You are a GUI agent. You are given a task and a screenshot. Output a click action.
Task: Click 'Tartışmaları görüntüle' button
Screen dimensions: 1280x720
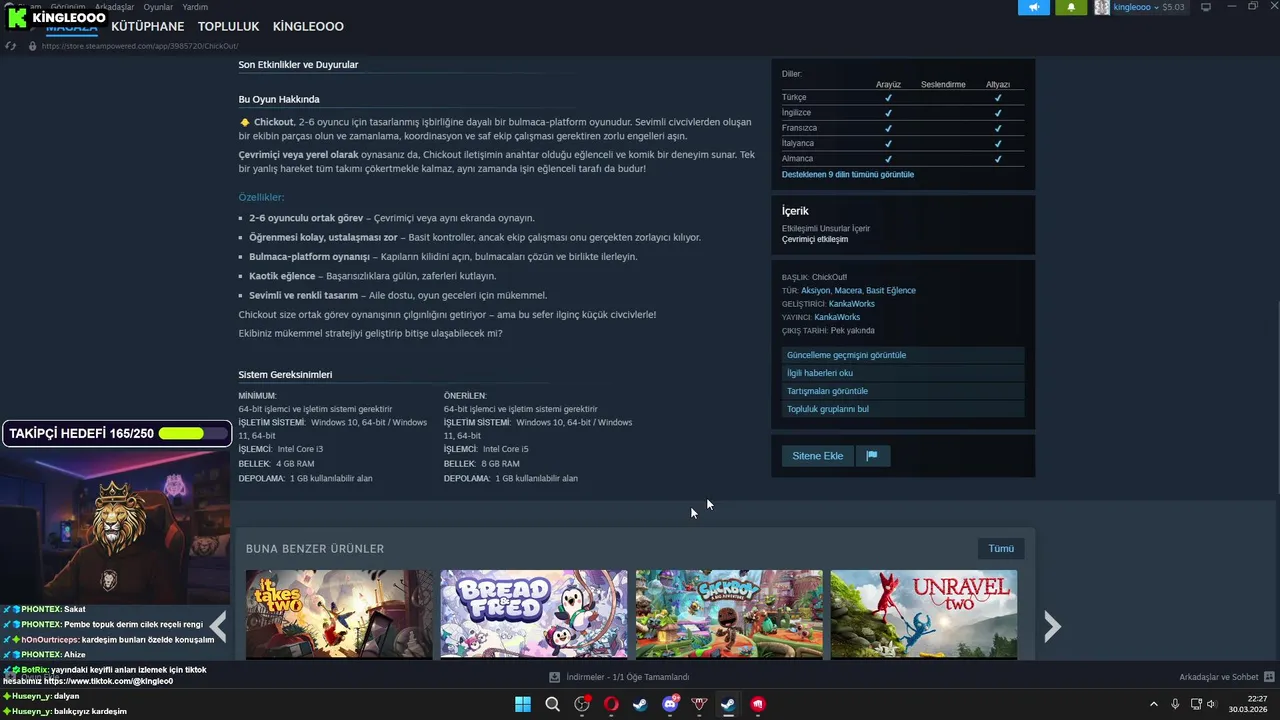coord(903,391)
